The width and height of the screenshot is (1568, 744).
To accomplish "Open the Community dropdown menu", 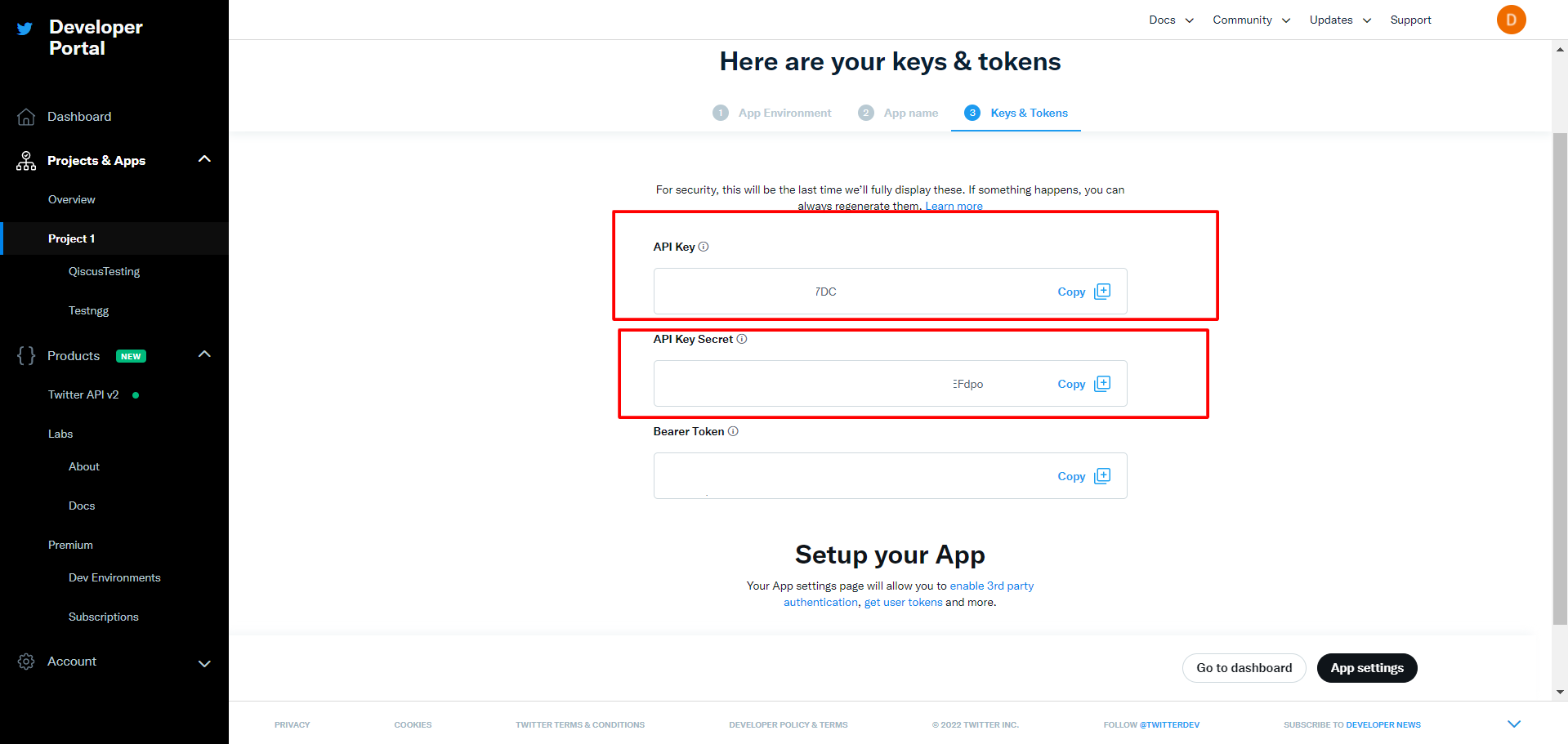I will tap(1251, 20).
